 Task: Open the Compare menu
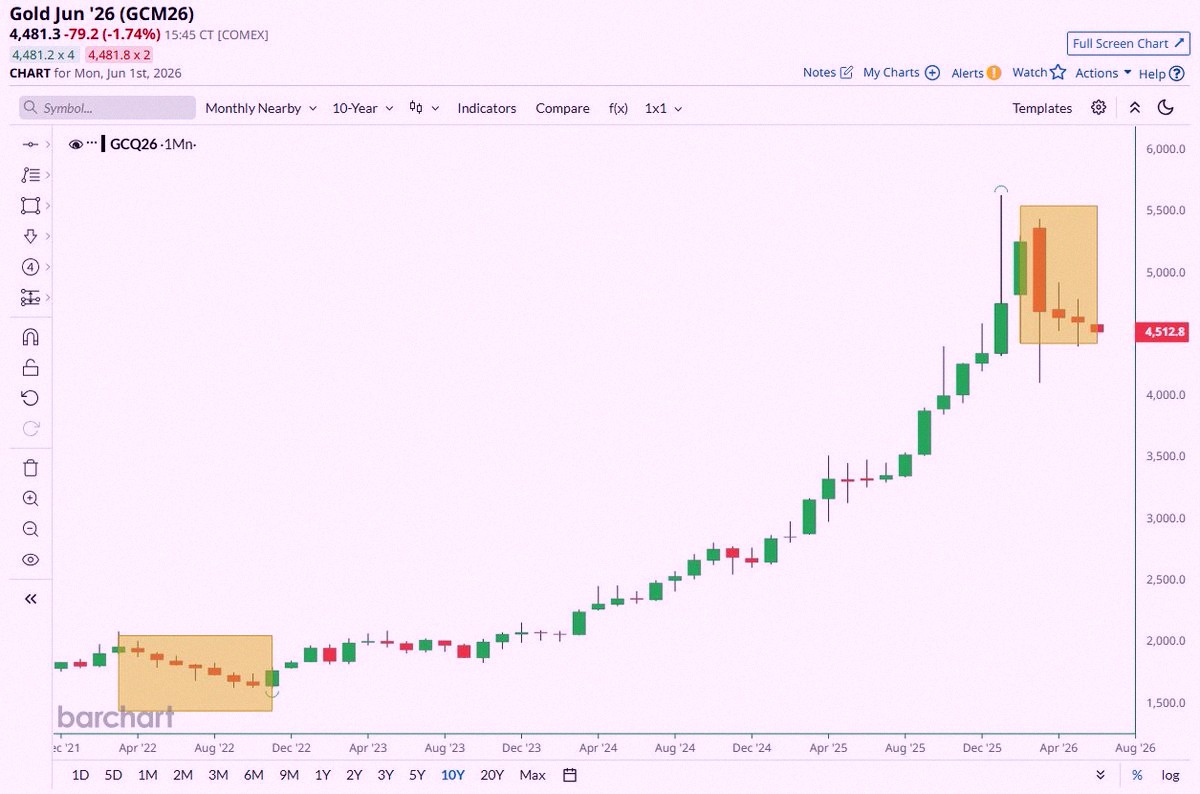(562, 108)
